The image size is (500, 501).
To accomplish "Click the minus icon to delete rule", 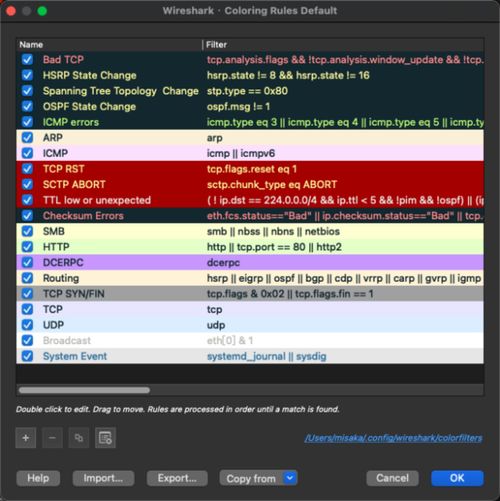I will click(x=52, y=438).
